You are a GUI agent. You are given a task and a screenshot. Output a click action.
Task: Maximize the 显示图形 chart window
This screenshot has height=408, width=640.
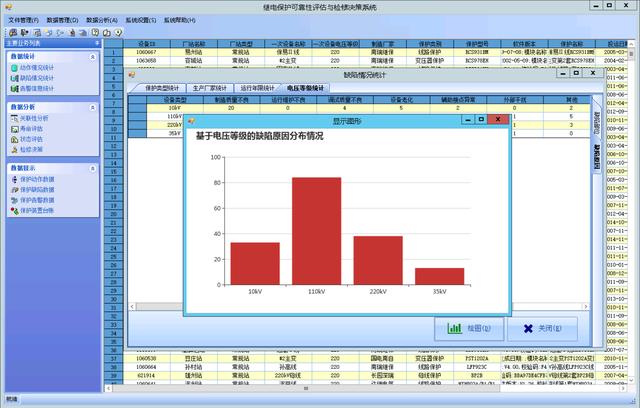pyautogui.click(x=481, y=120)
